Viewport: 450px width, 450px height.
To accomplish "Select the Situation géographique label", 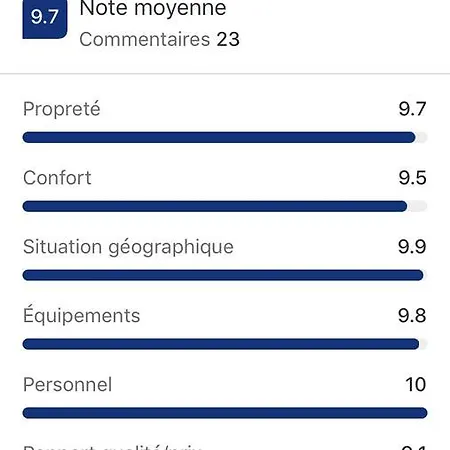I will click(x=128, y=247).
